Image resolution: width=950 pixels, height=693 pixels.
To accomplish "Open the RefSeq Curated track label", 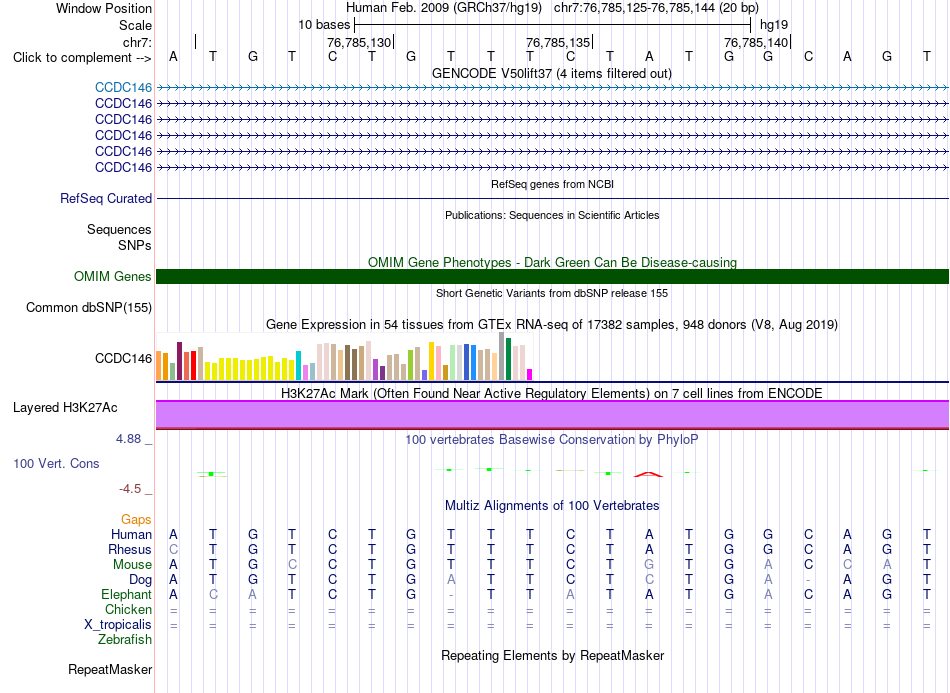I will coord(106,198).
